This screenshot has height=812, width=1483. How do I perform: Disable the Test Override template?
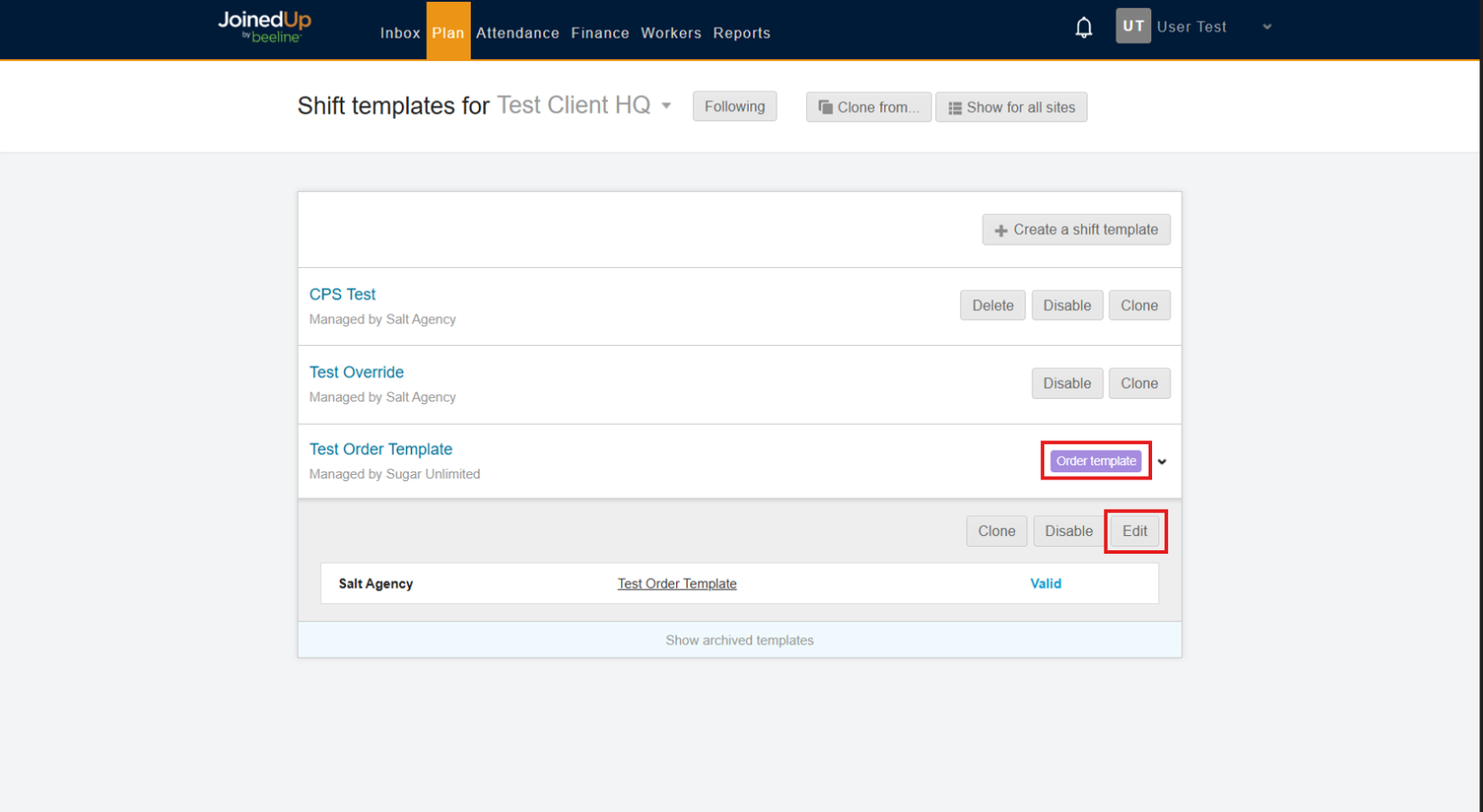coord(1067,383)
